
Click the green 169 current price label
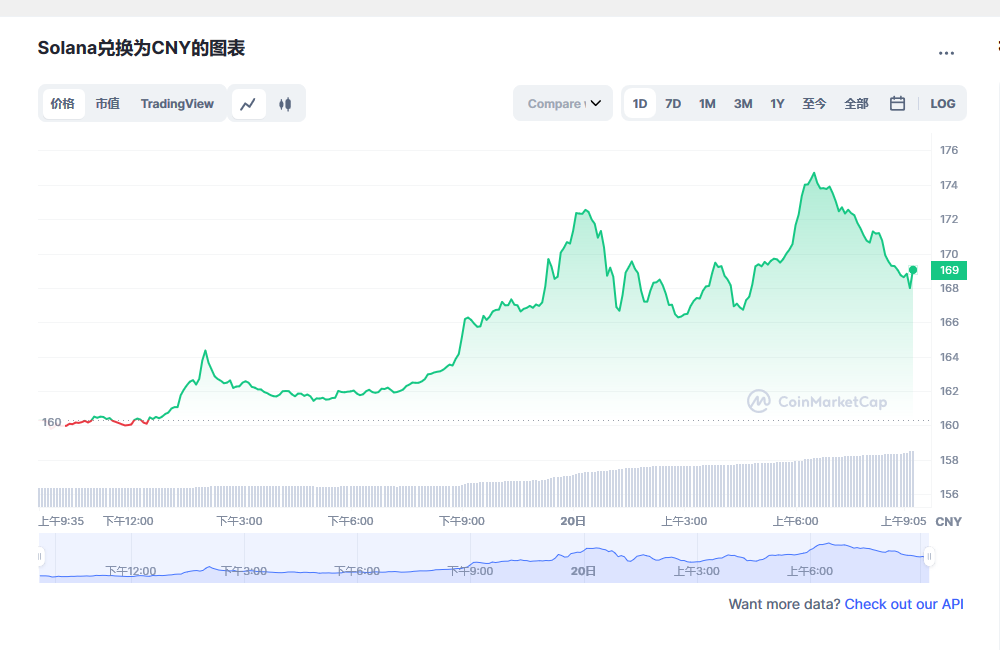click(949, 270)
